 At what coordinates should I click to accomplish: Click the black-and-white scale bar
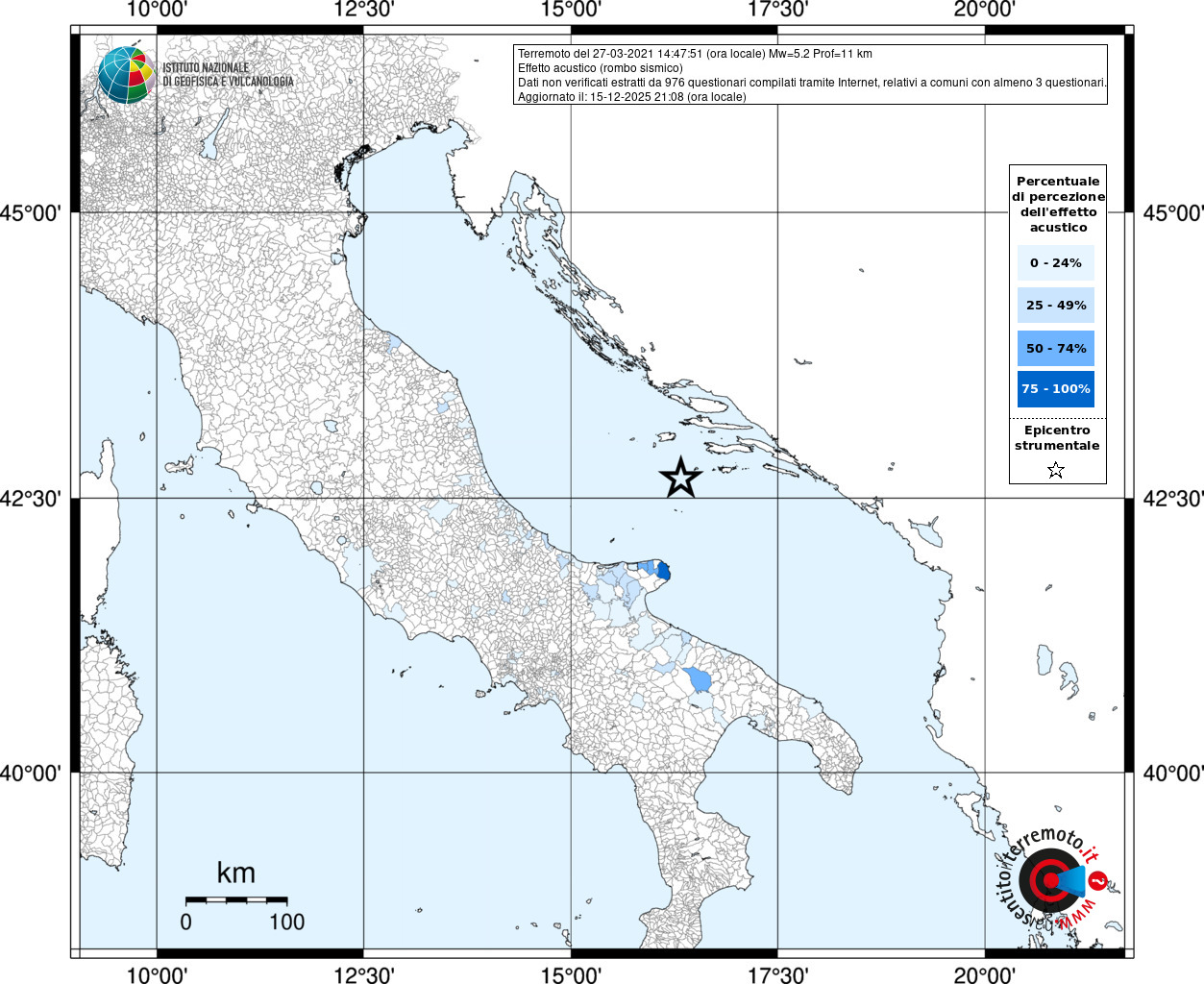236,900
